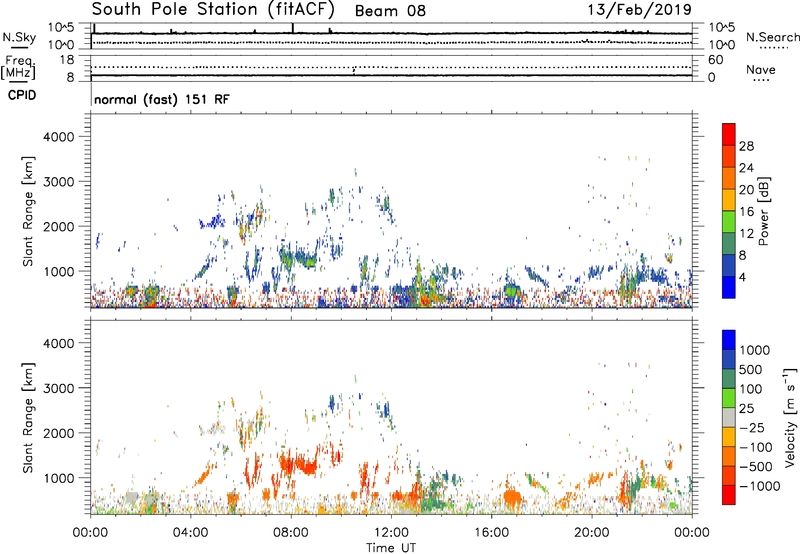The image size is (800, 554).
Task: Select the "16:00" time tick label
Action: pos(491,533)
